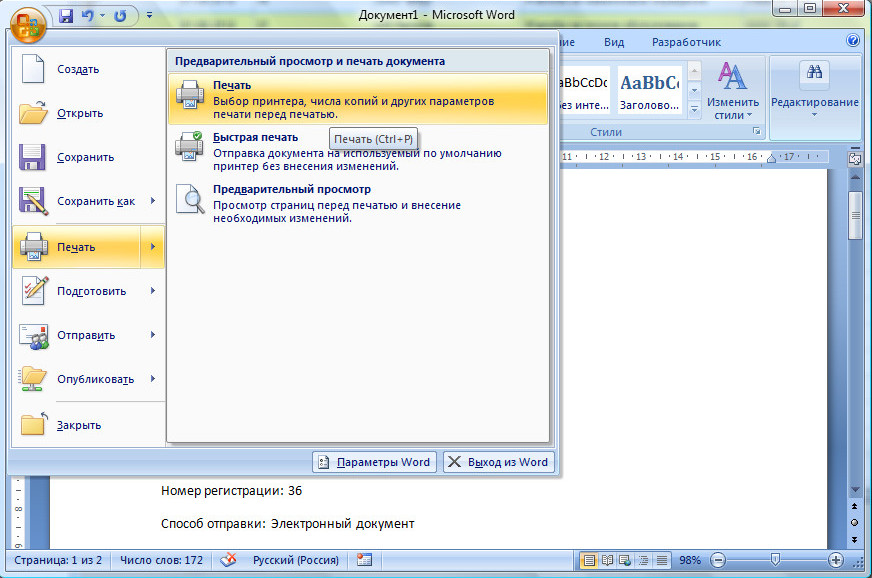The width and height of the screenshot is (872, 578).
Task: Click the blue Help question mark icon
Action: pos(853,40)
